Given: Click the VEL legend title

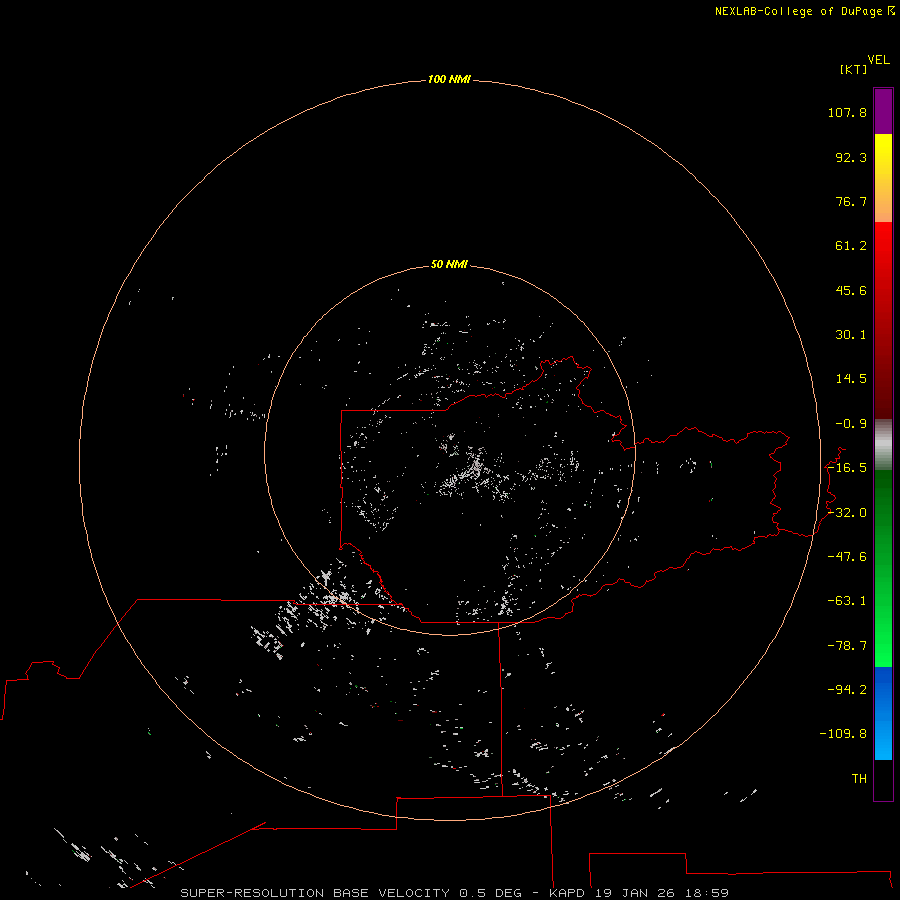Looking at the screenshot, I should (878, 60).
